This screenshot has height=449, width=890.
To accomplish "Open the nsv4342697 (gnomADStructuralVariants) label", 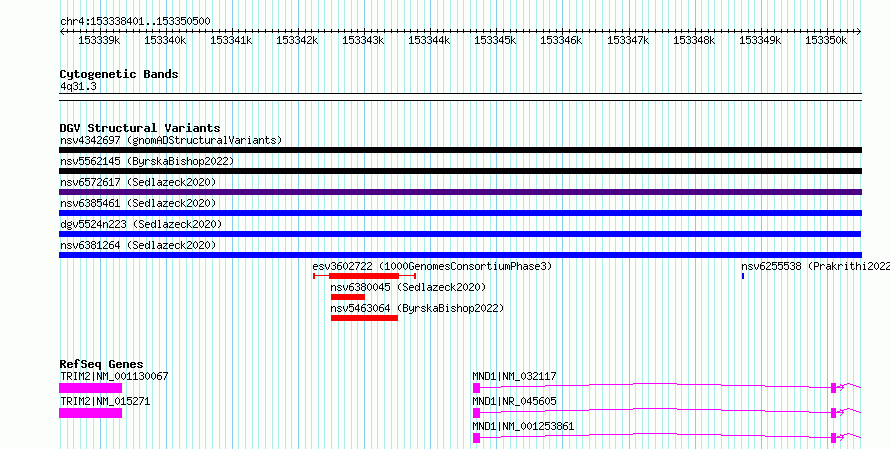I will coord(171,140).
